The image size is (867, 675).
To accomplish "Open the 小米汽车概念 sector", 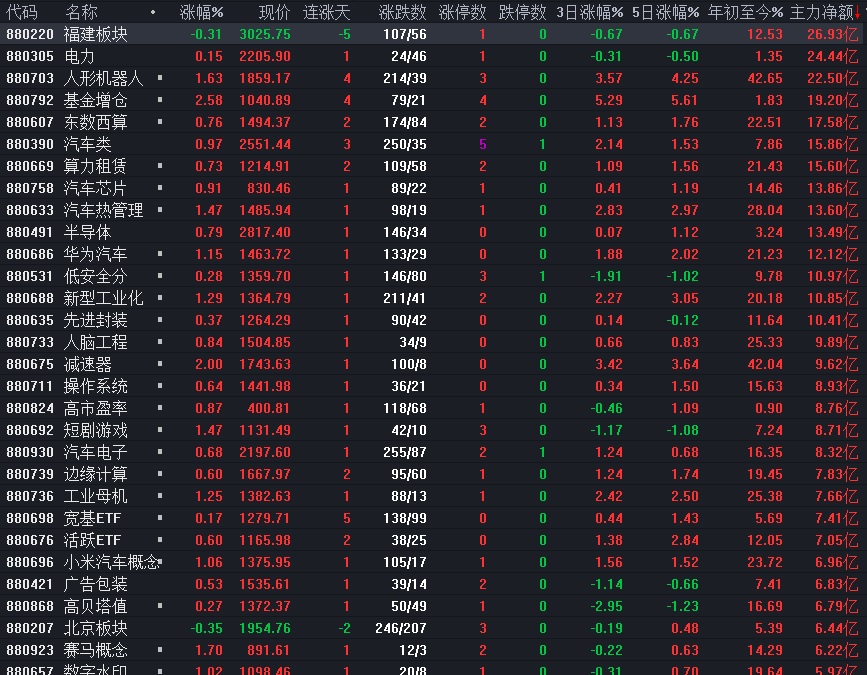I will [112, 562].
